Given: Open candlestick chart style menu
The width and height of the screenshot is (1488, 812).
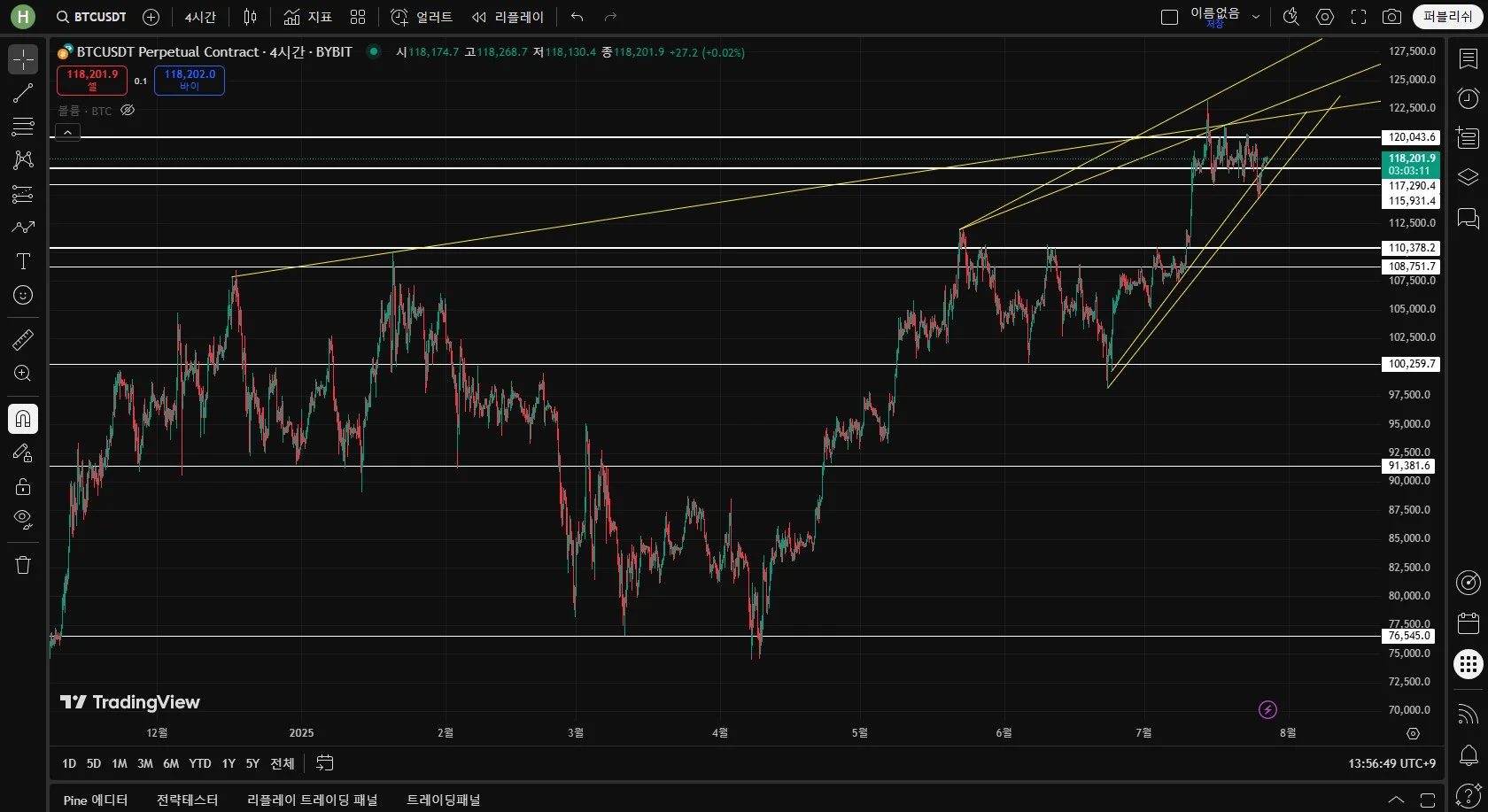Looking at the screenshot, I should pos(251,17).
